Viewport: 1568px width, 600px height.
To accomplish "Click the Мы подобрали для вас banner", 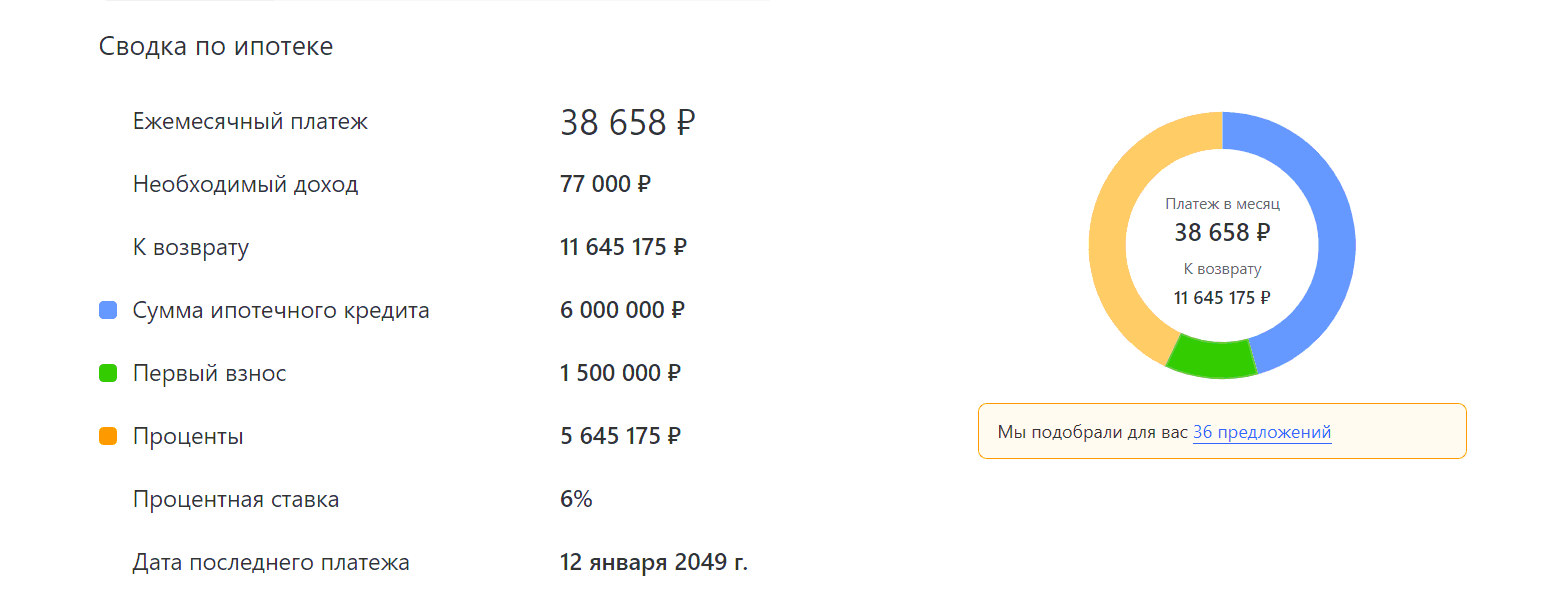I will (1222, 431).
